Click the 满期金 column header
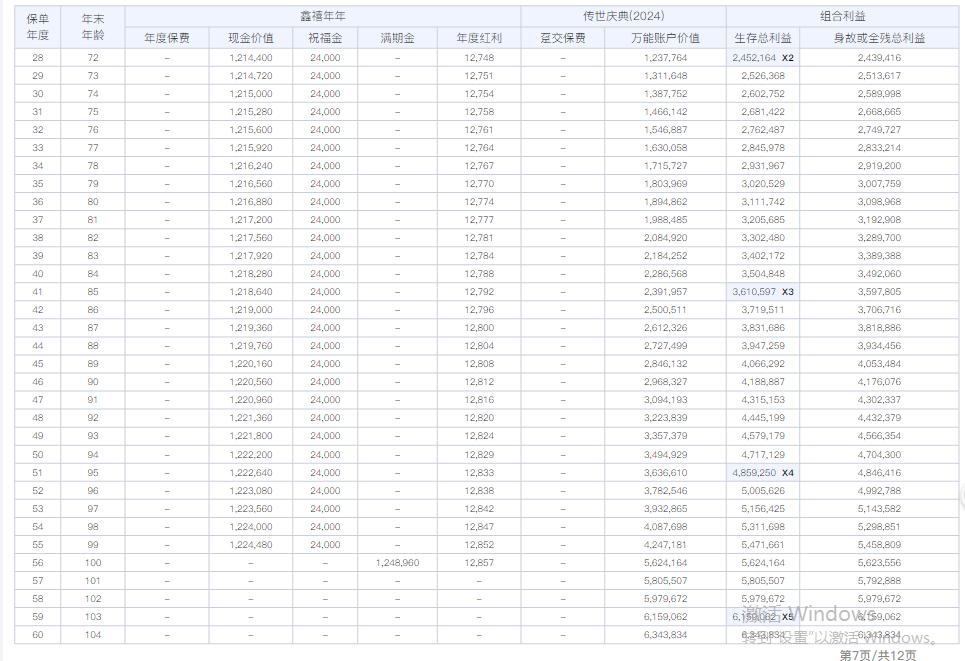 pyautogui.click(x=397, y=38)
